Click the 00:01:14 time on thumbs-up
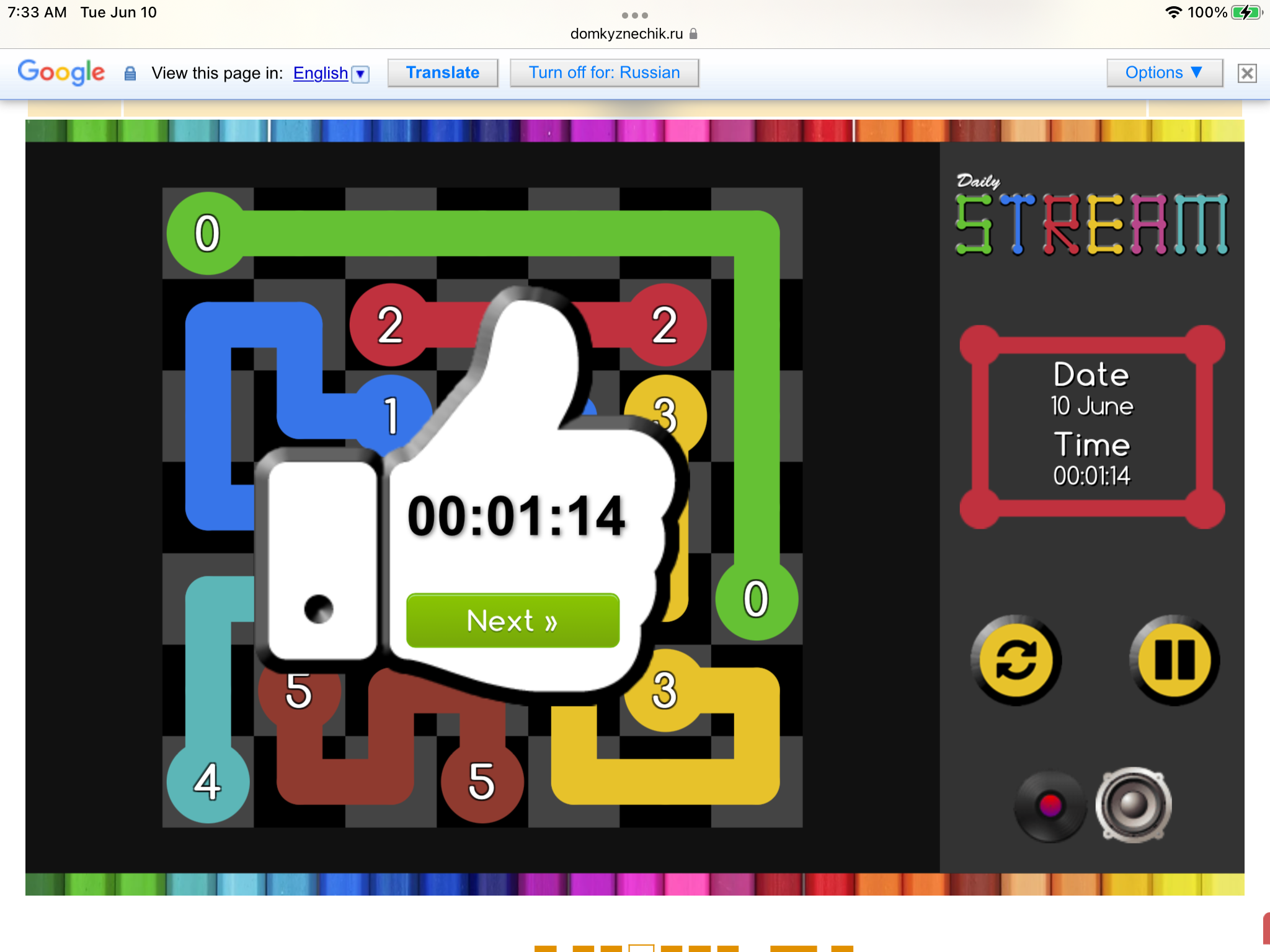The width and height of the screenshot is (1270, 952). [516, 516]
